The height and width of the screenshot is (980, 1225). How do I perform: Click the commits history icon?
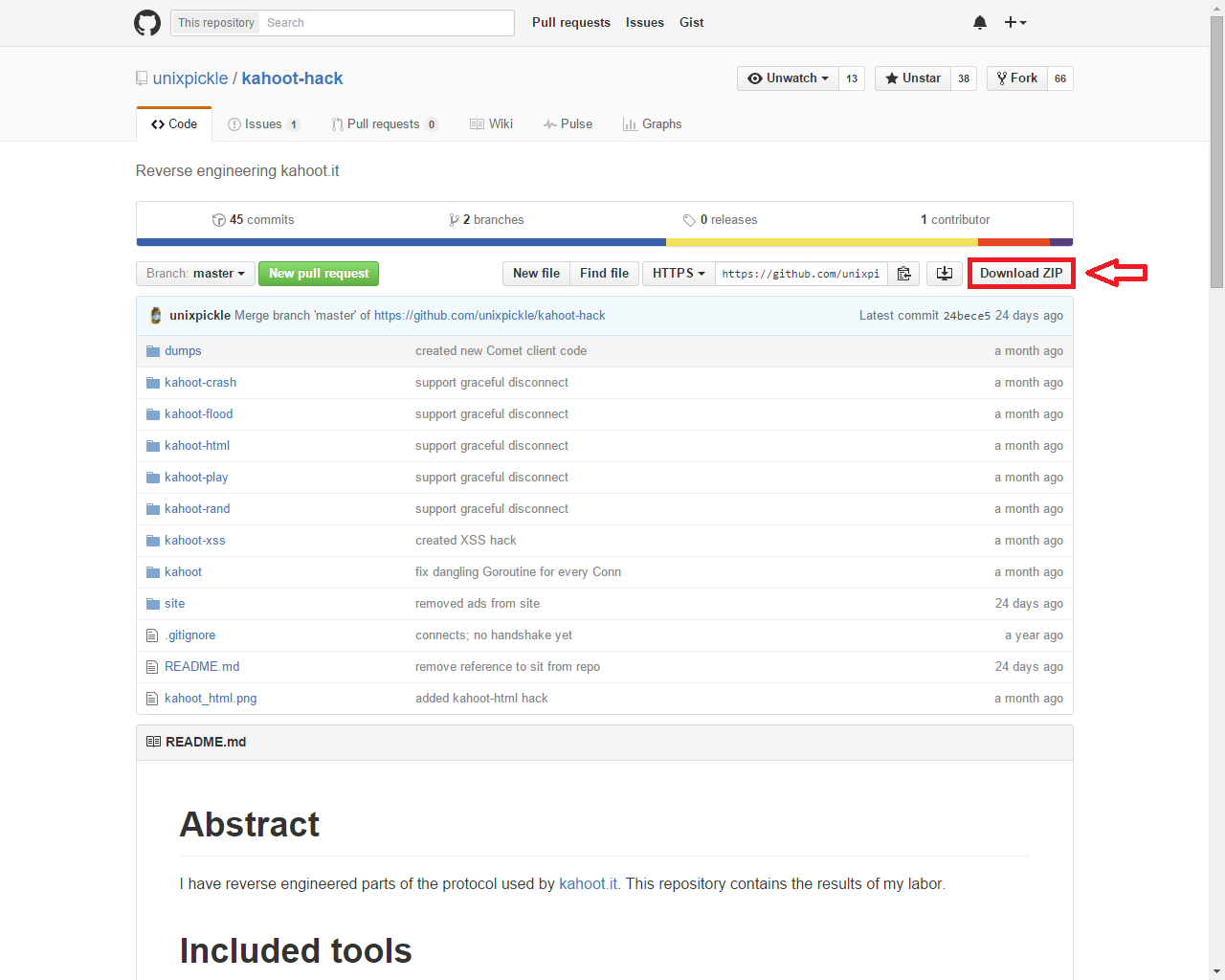coord(218,220)
